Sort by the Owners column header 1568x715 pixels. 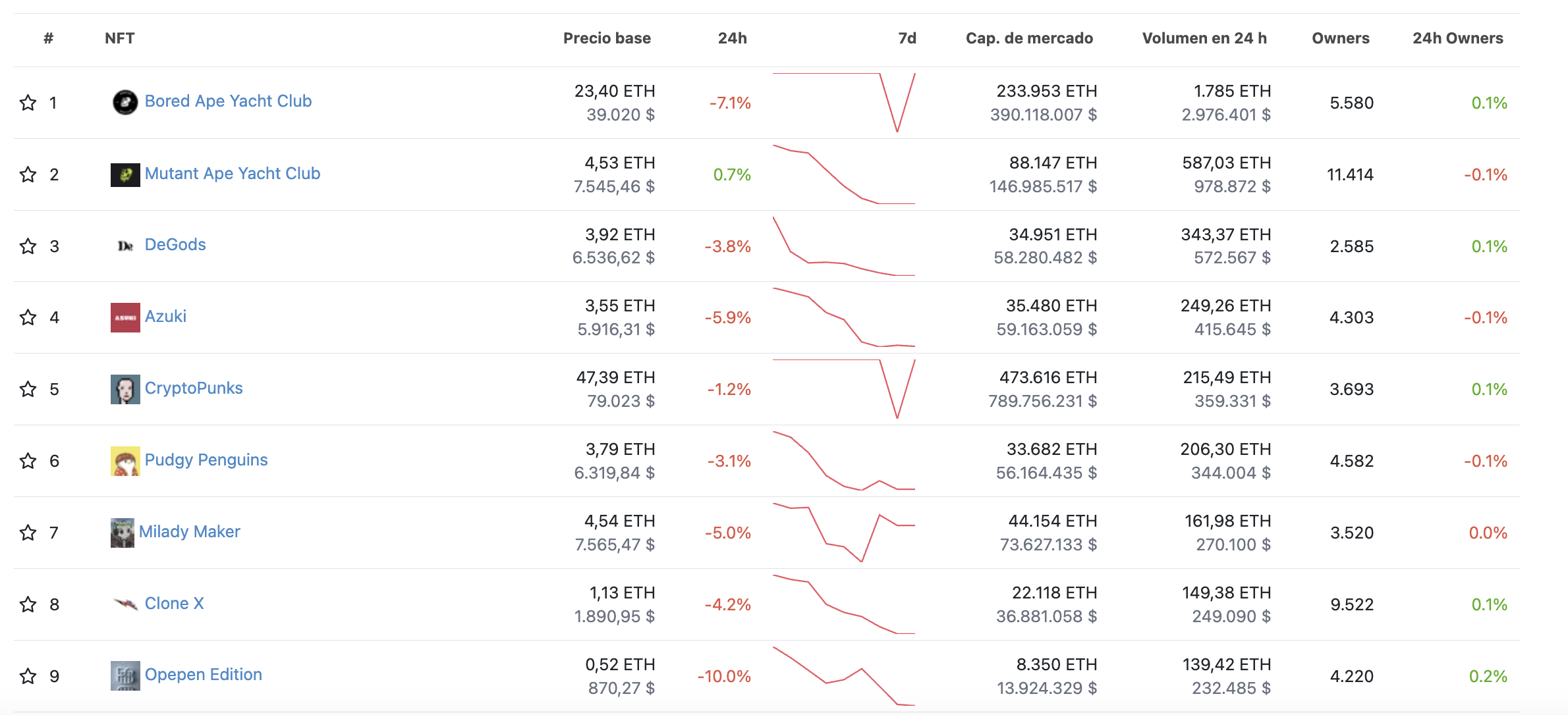(1340, 38)
